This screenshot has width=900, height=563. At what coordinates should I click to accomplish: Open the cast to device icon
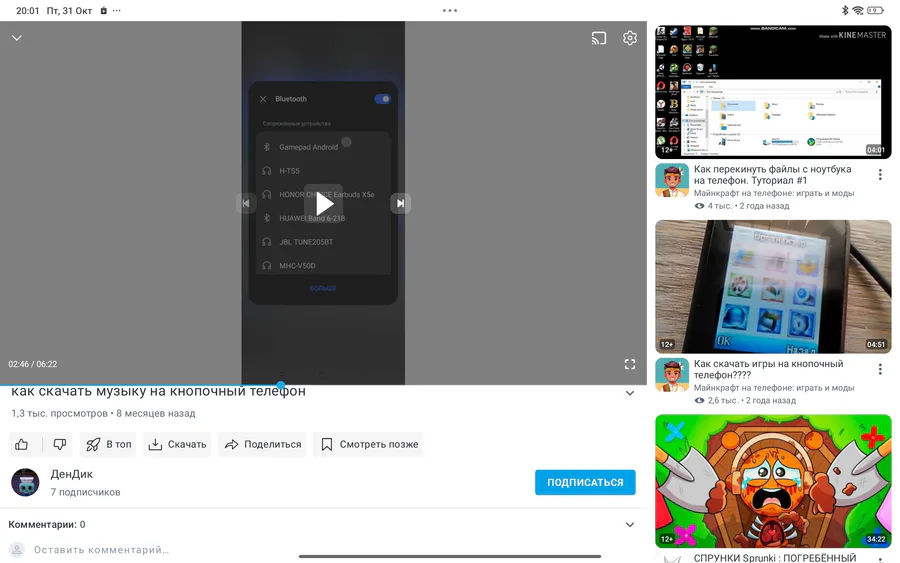[599, 38]
